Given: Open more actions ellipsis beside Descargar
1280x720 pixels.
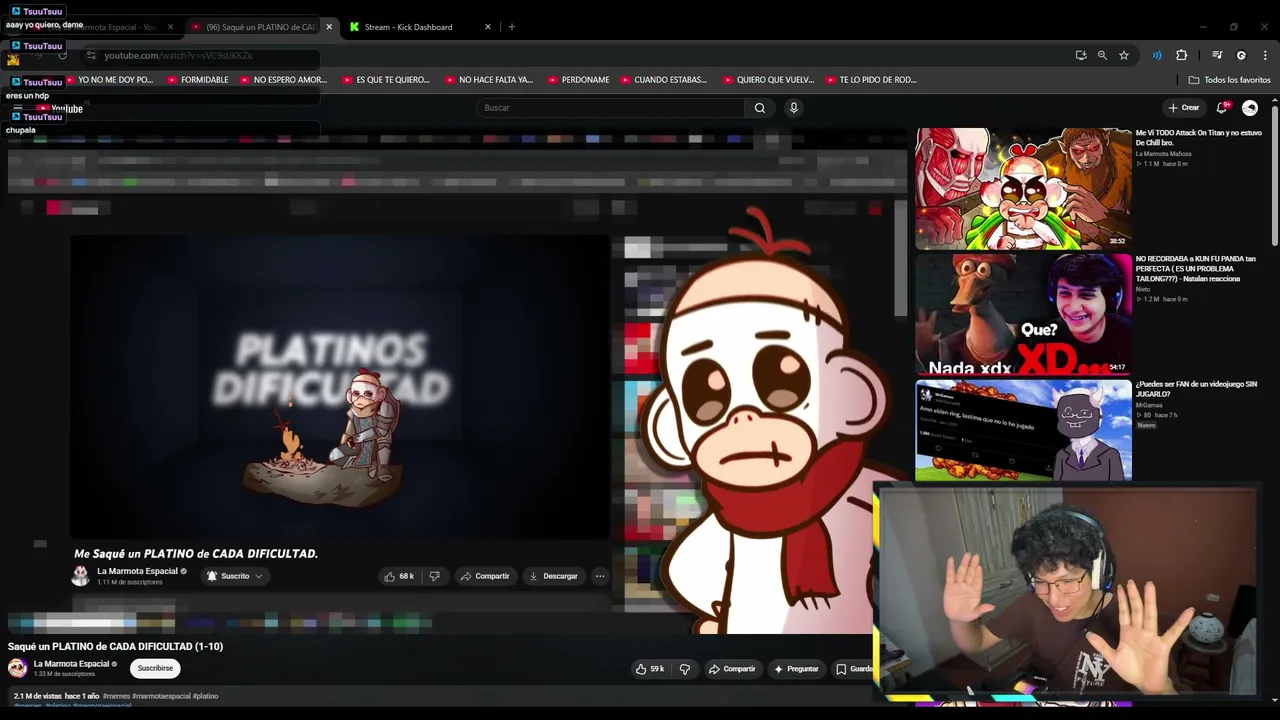Looking at the screenshot, I should click(x=600, y=576).
